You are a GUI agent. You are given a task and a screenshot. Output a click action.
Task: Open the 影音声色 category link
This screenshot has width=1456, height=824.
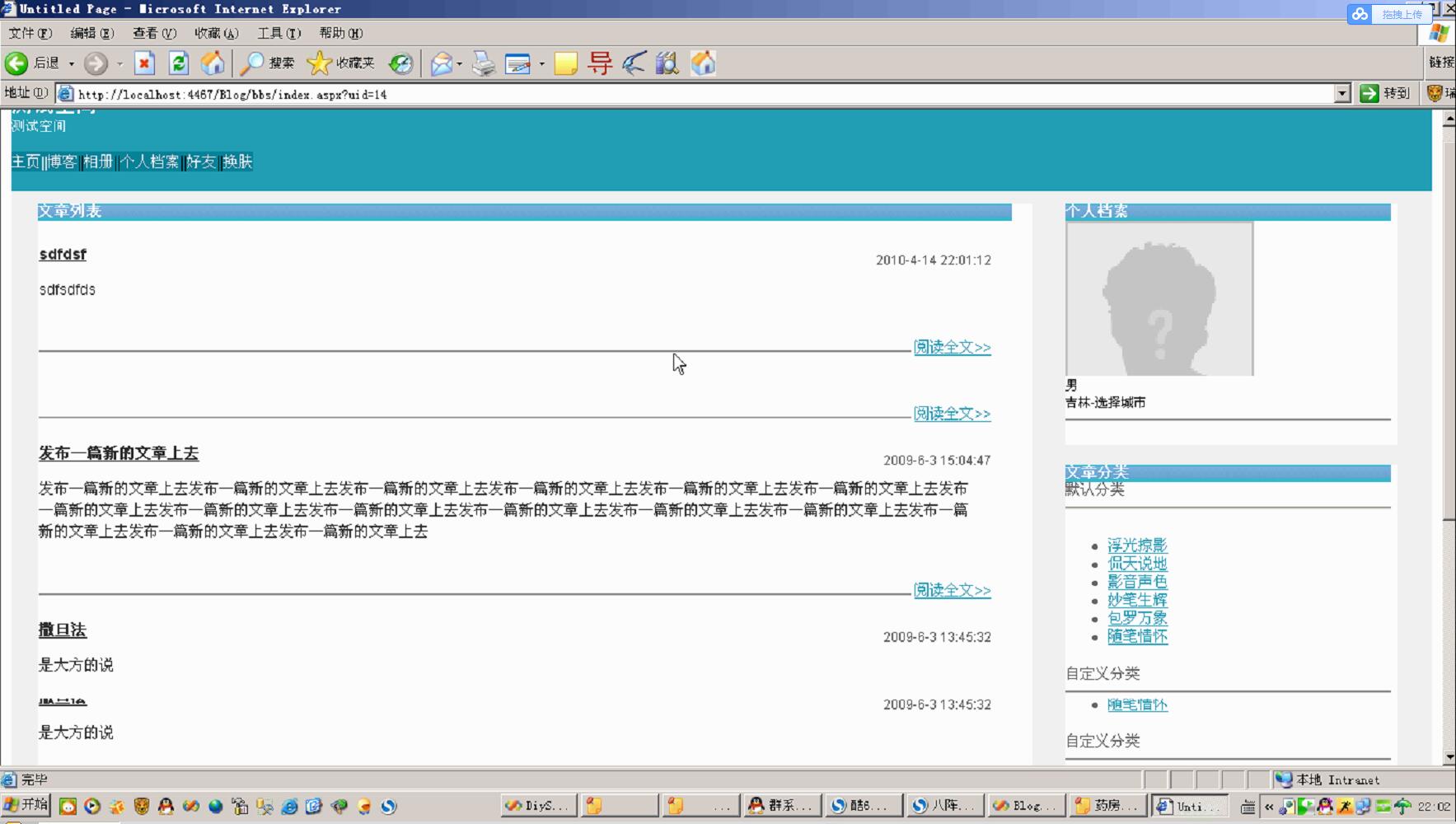click(1137, 582)
